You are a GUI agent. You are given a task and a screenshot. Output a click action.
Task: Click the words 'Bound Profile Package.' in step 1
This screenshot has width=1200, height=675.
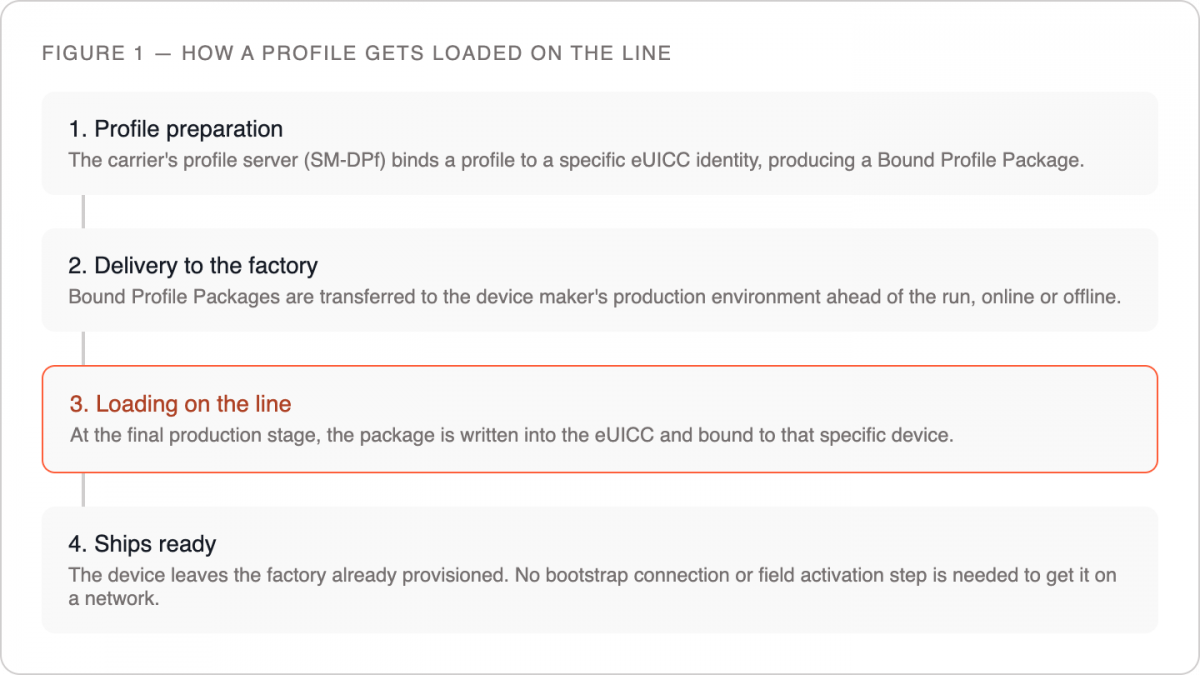pos(981,160)
